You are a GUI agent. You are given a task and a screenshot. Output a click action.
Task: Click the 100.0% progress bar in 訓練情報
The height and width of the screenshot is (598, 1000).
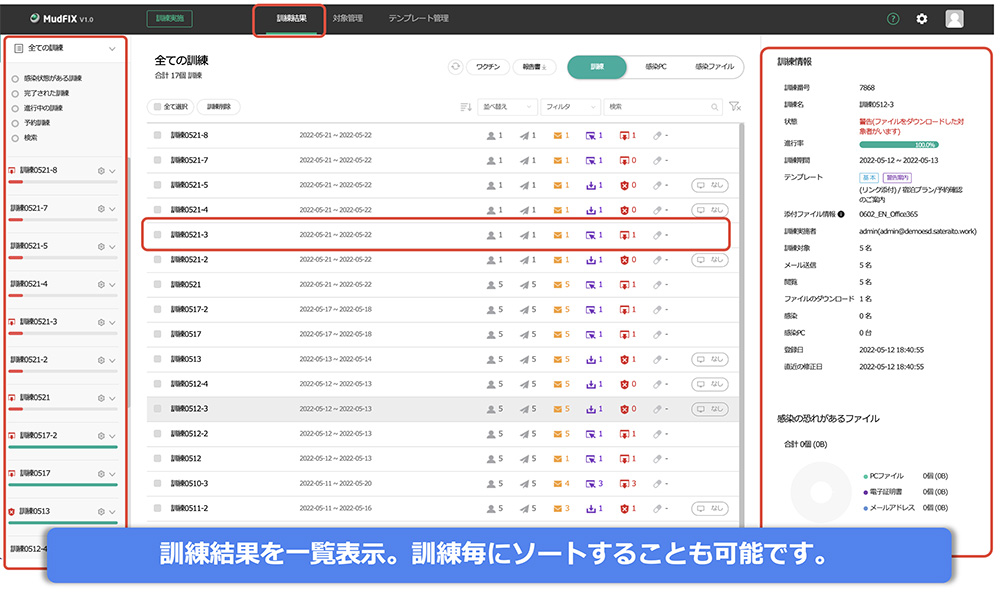point(899,145)
